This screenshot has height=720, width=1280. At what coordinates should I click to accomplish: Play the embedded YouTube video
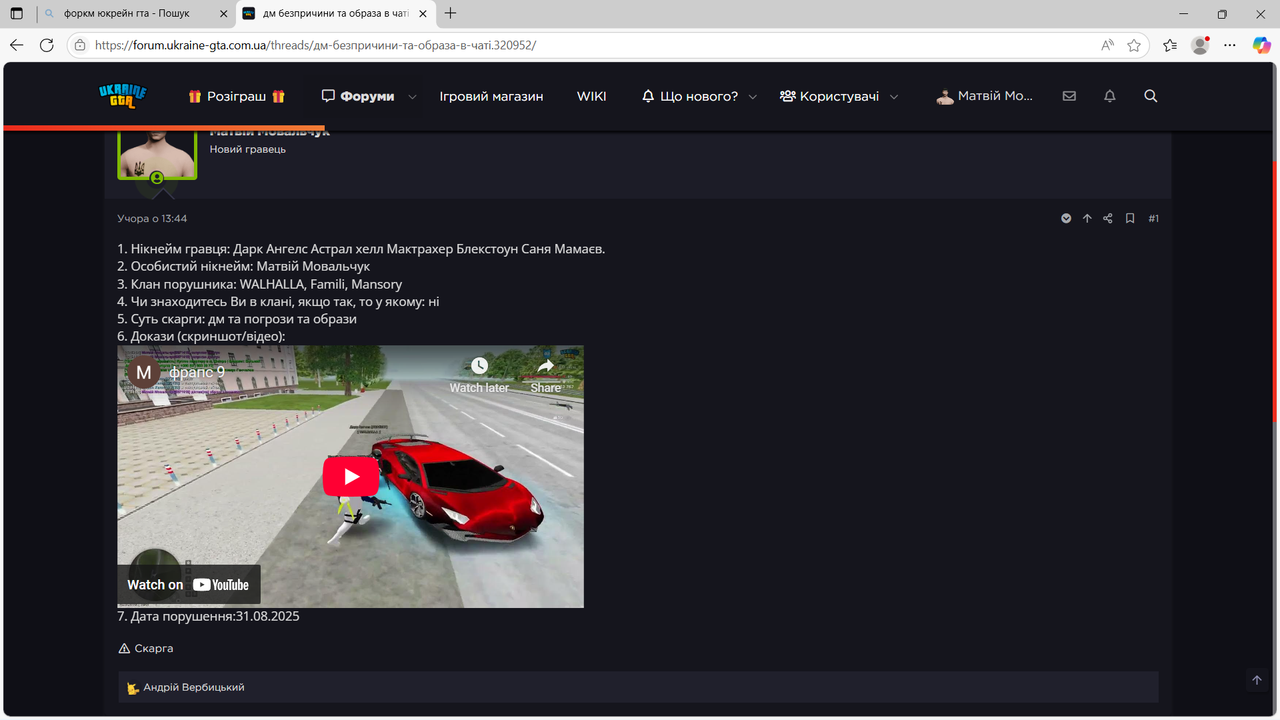350,476
